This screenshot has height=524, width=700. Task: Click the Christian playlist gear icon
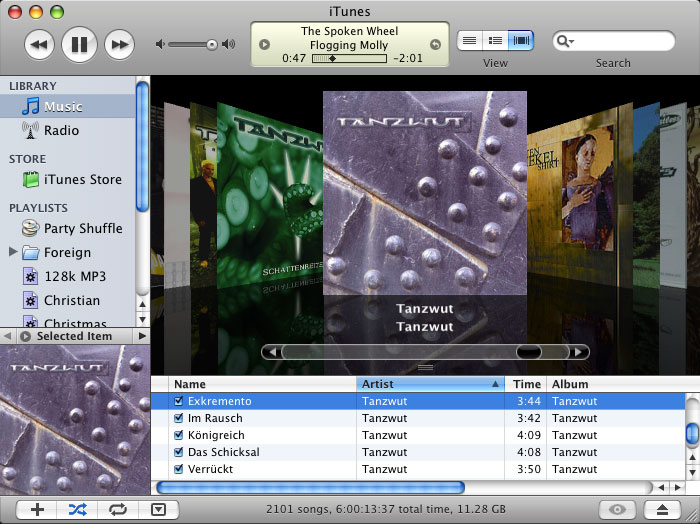[x=30, y=300]
